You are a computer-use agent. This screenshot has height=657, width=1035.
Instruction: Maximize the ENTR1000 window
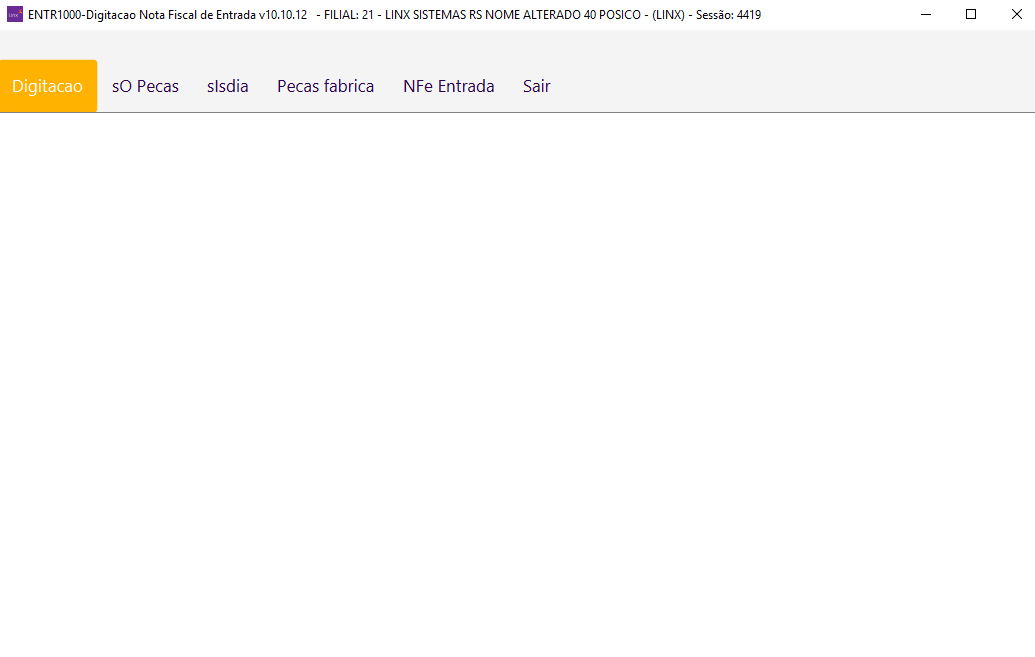971,15
